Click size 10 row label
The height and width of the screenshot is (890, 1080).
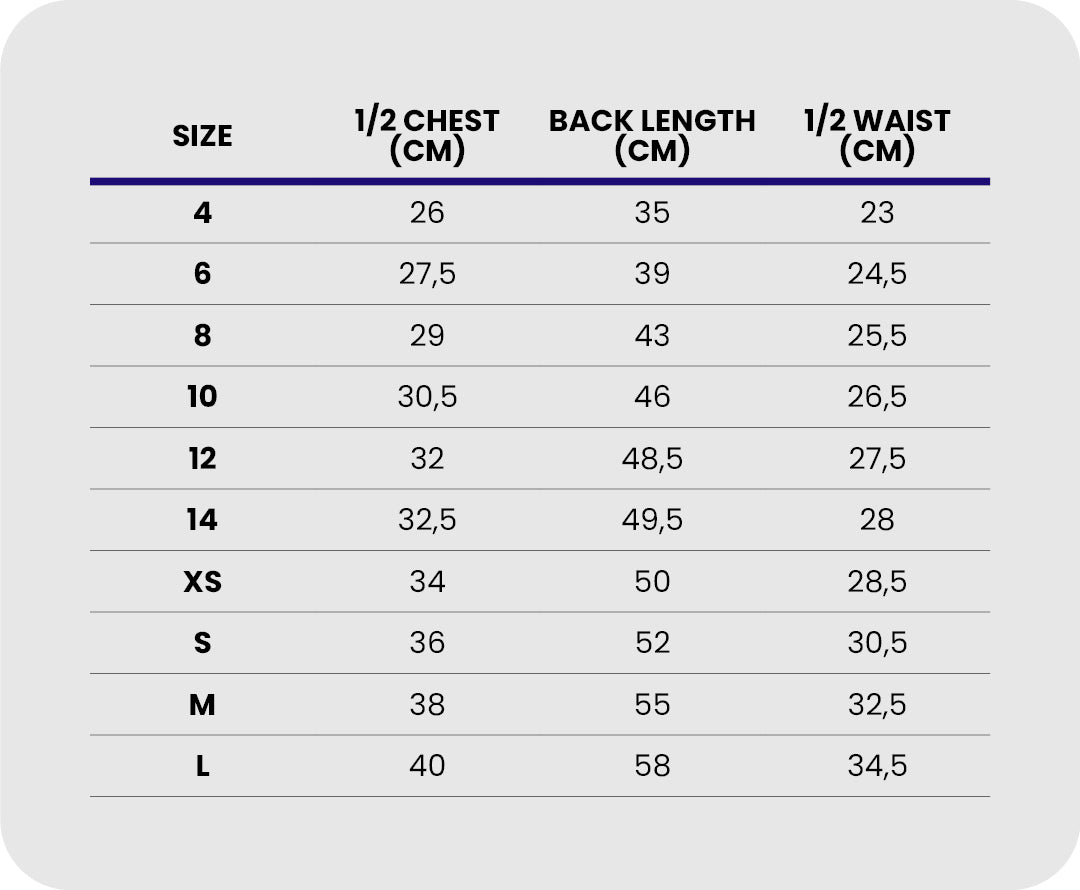point(202,397)
